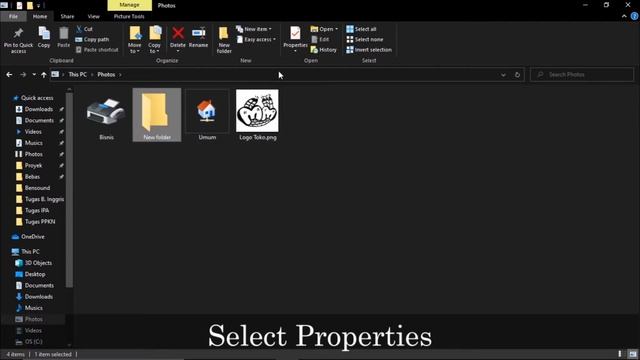Screen dimensions: 640x360
Task: Click the Forward navigation arrow
Action: pyautogui.click(x=23, y=75)
